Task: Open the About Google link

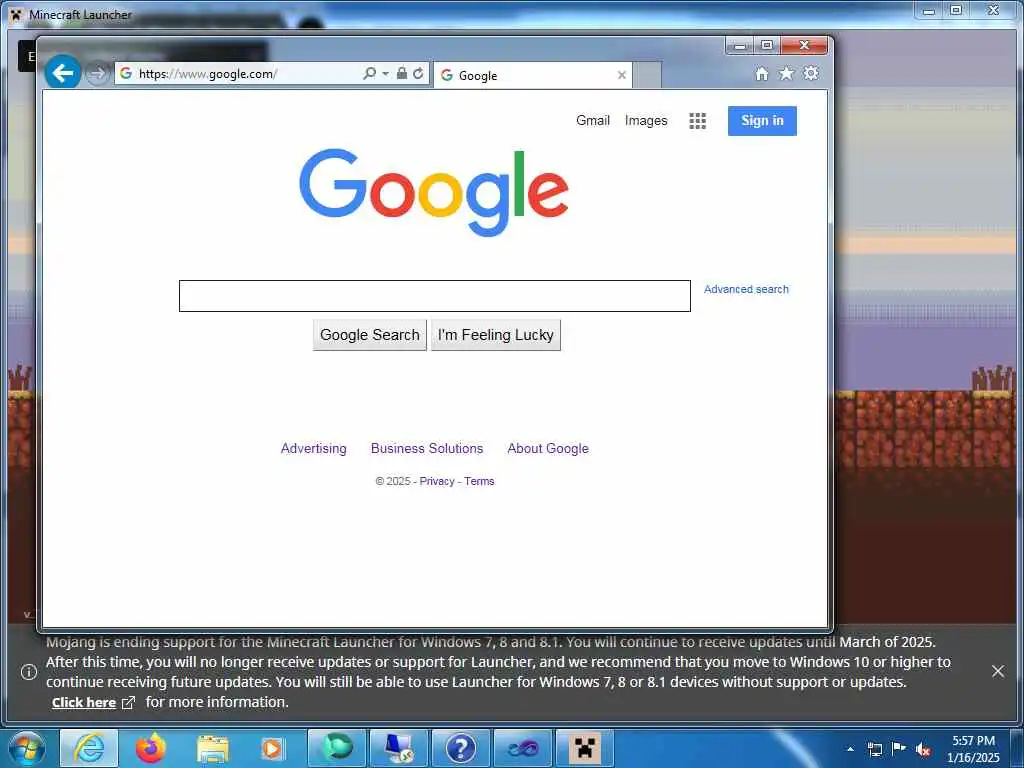Action: [548, 449]
